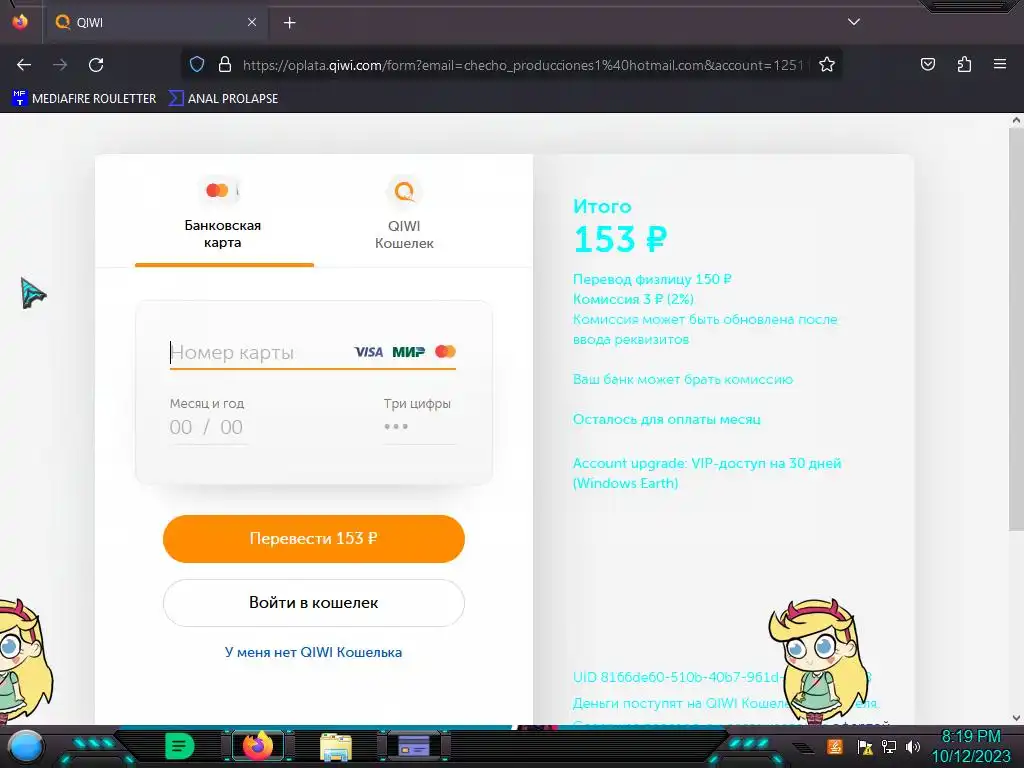This screenshot has height=768, width=1024.
Task: Open the Firefox hamburger menu
Action: tap(1000, 64)
